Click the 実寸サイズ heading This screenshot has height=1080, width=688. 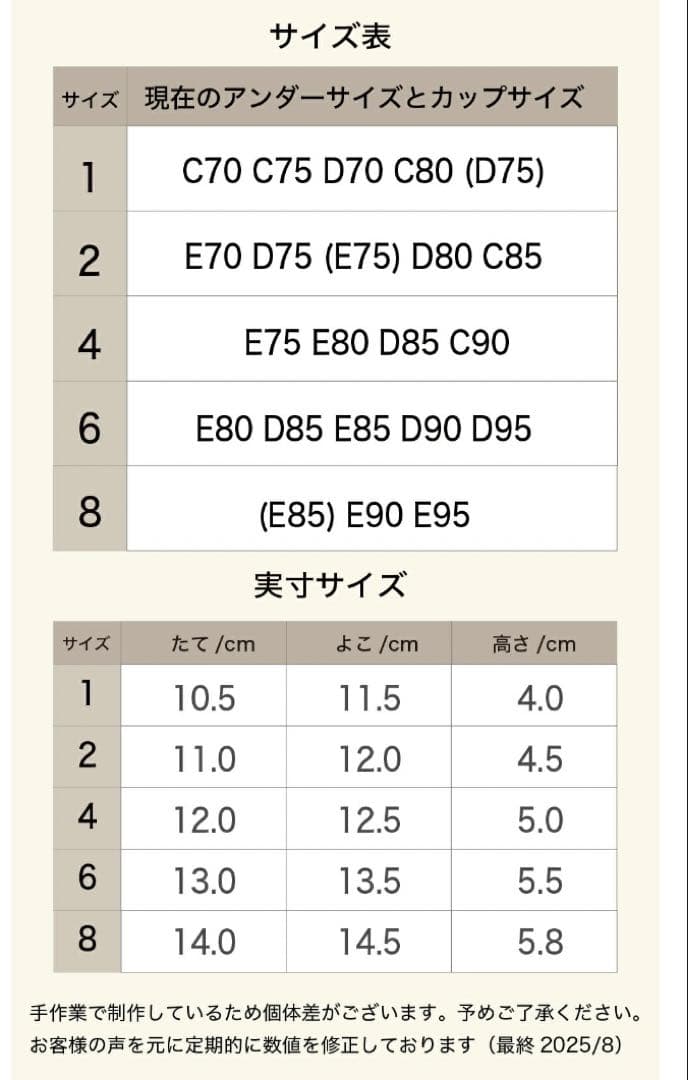(x=330, y=585)
